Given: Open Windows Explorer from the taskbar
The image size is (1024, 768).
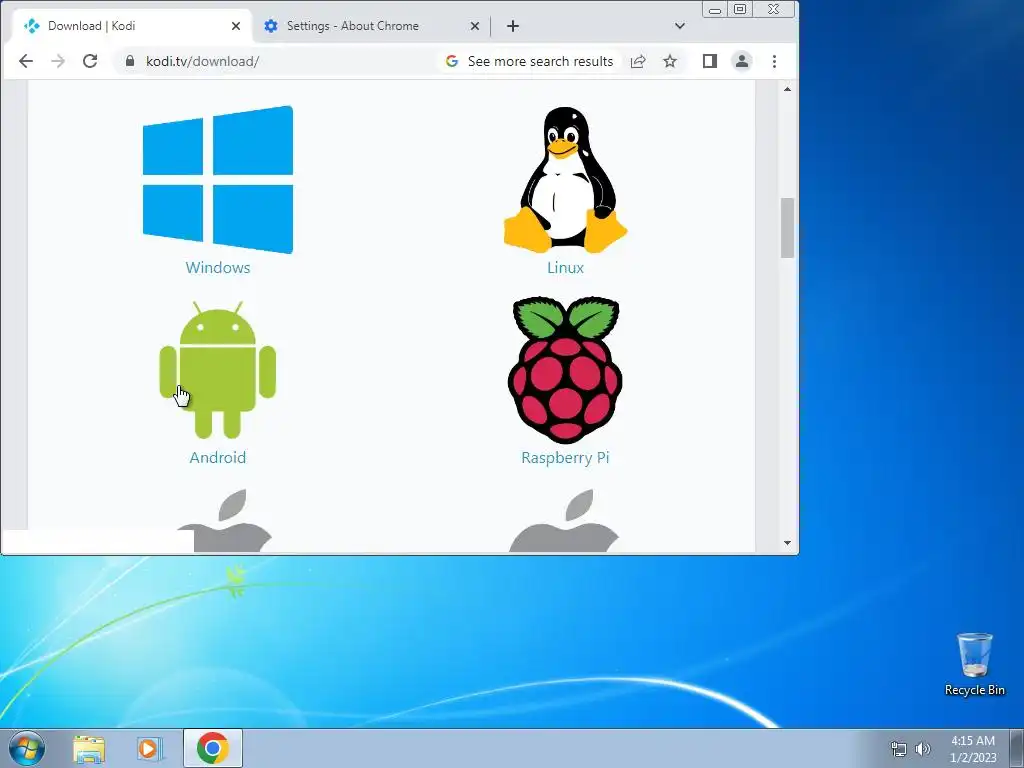Looking at the screenshot, I should pyautogui.click(x=89, y=748).
